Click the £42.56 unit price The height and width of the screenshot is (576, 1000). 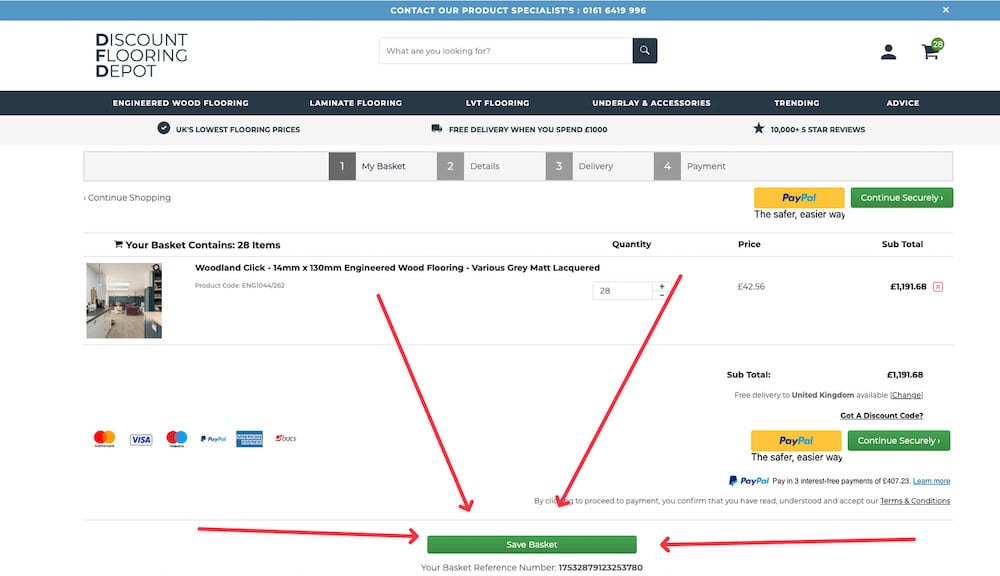[x=751, y=287]
